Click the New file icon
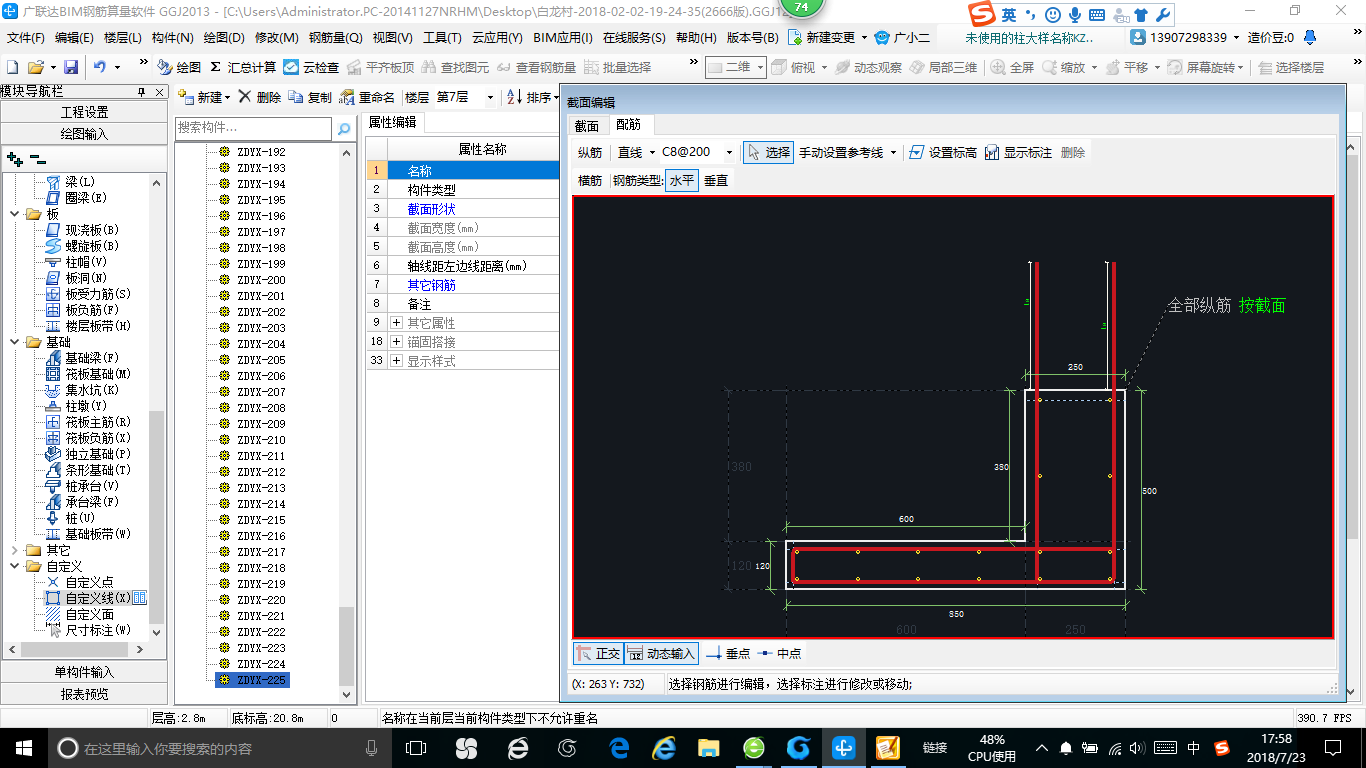The width and height of the screenshot is (1366, 768). point(12,67)
